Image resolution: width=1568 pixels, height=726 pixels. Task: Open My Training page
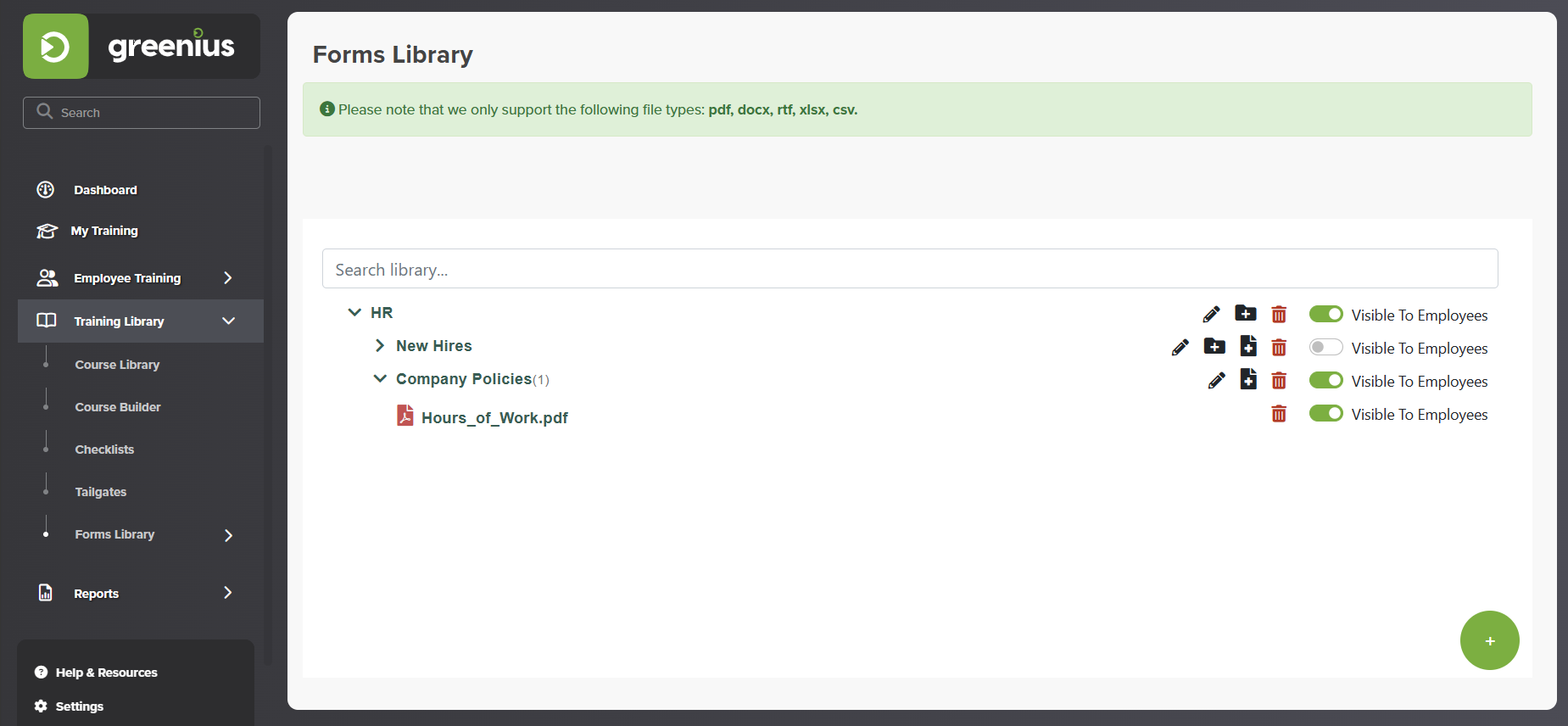(104, 231)
